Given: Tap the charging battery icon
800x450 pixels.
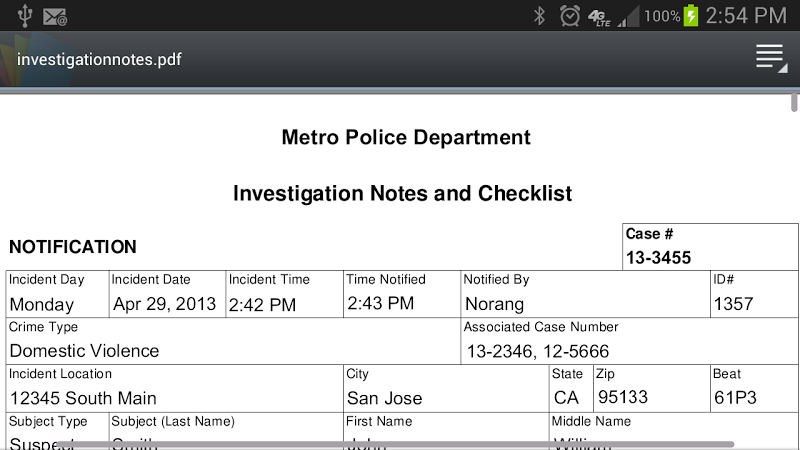Looking at the screenshot, I should (x=691, y=15).
